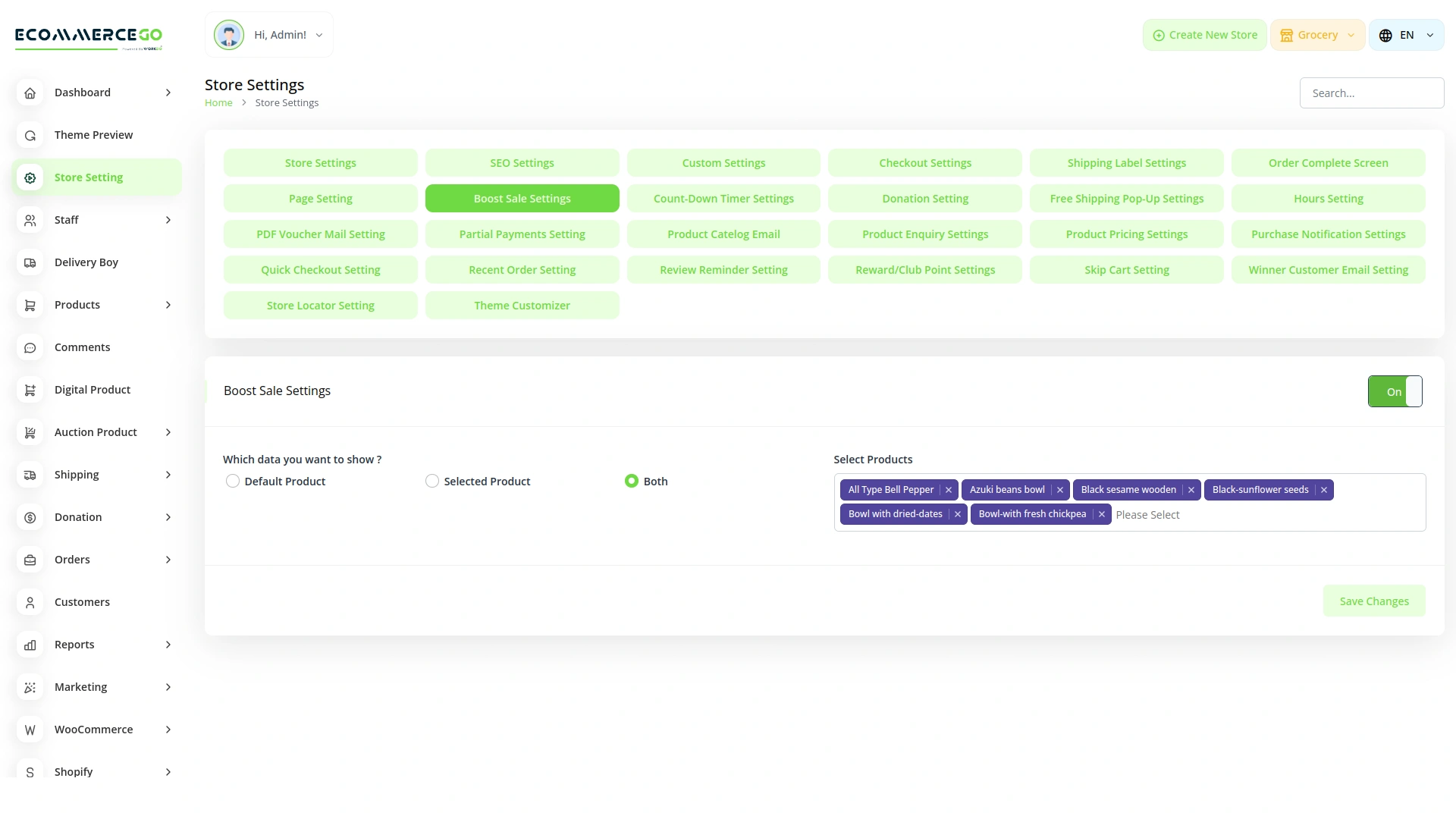1456x819 pixels.
Task: Select the Theme Preview icon
Action: coord(30,135)
